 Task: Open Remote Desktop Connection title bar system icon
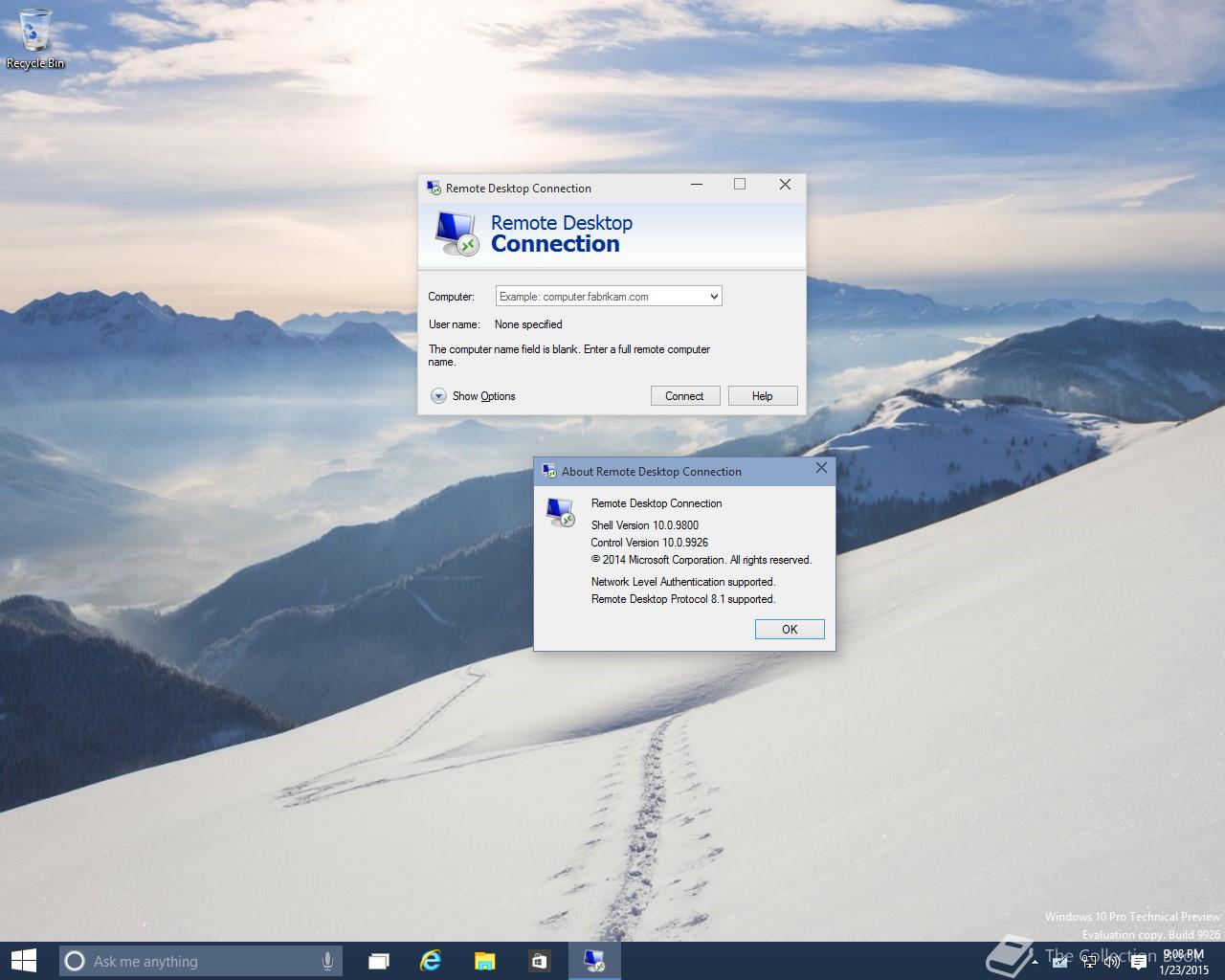click(x=434, y=188)
